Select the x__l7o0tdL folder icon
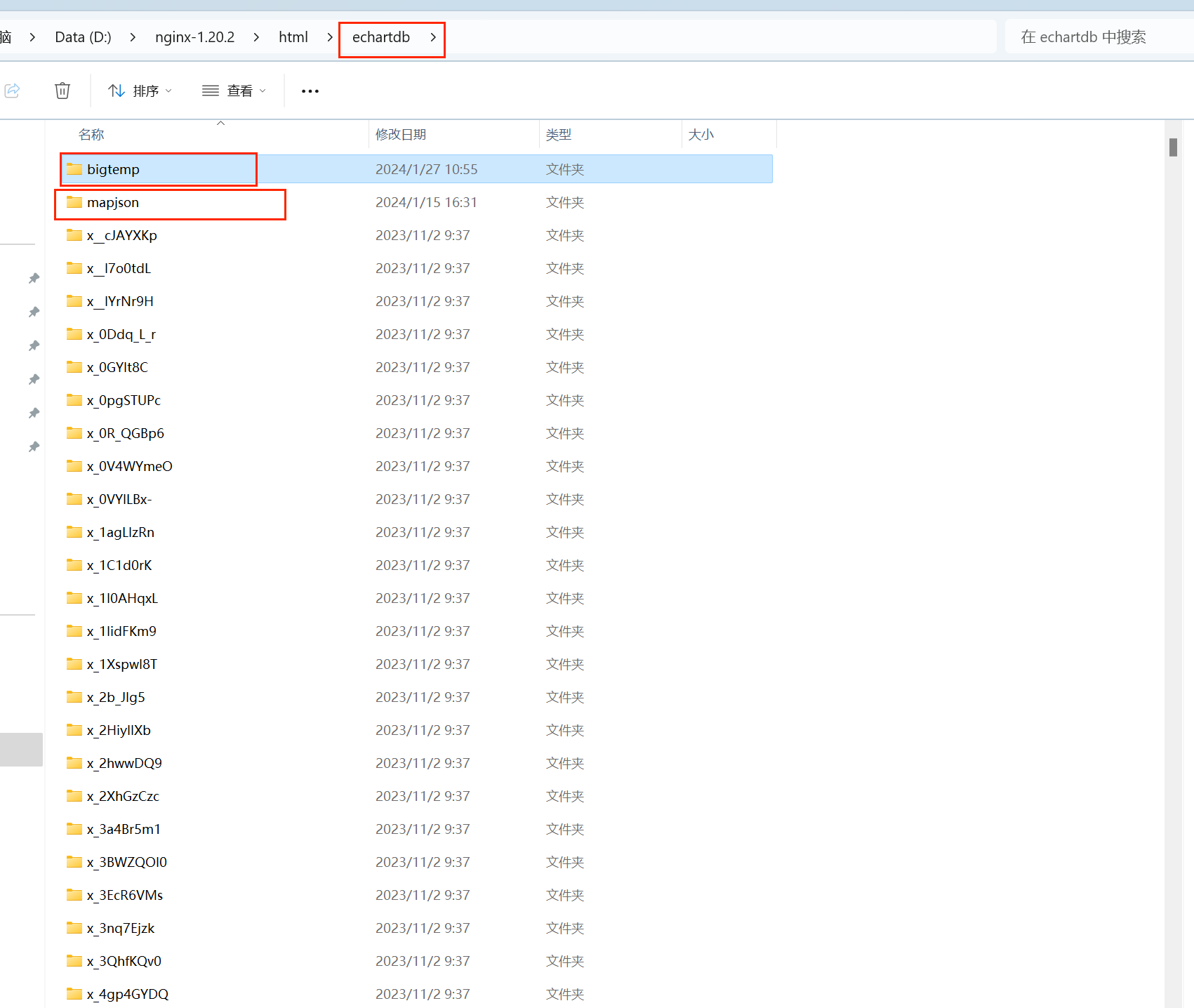 click(x=74, y=268)
